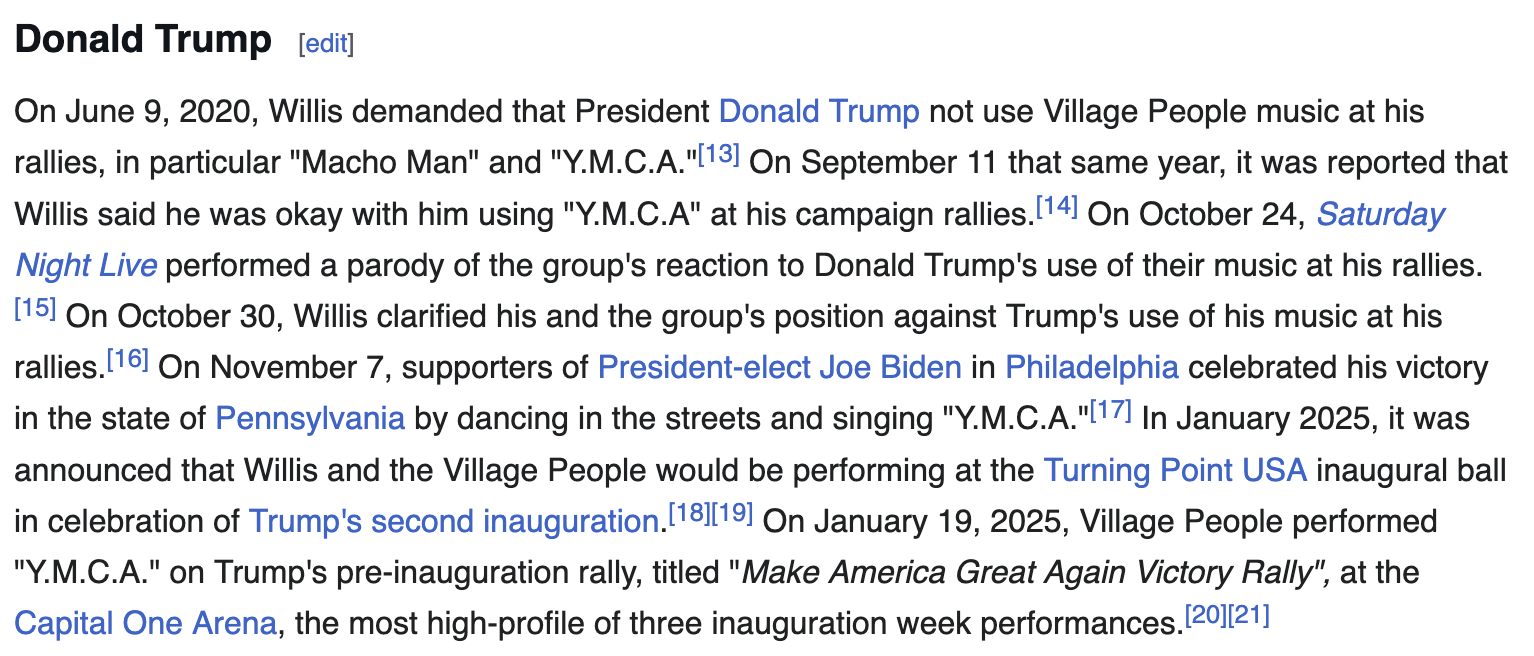
Task: Visit the President-elect Joe Biden link
Action: coord(780,367)
